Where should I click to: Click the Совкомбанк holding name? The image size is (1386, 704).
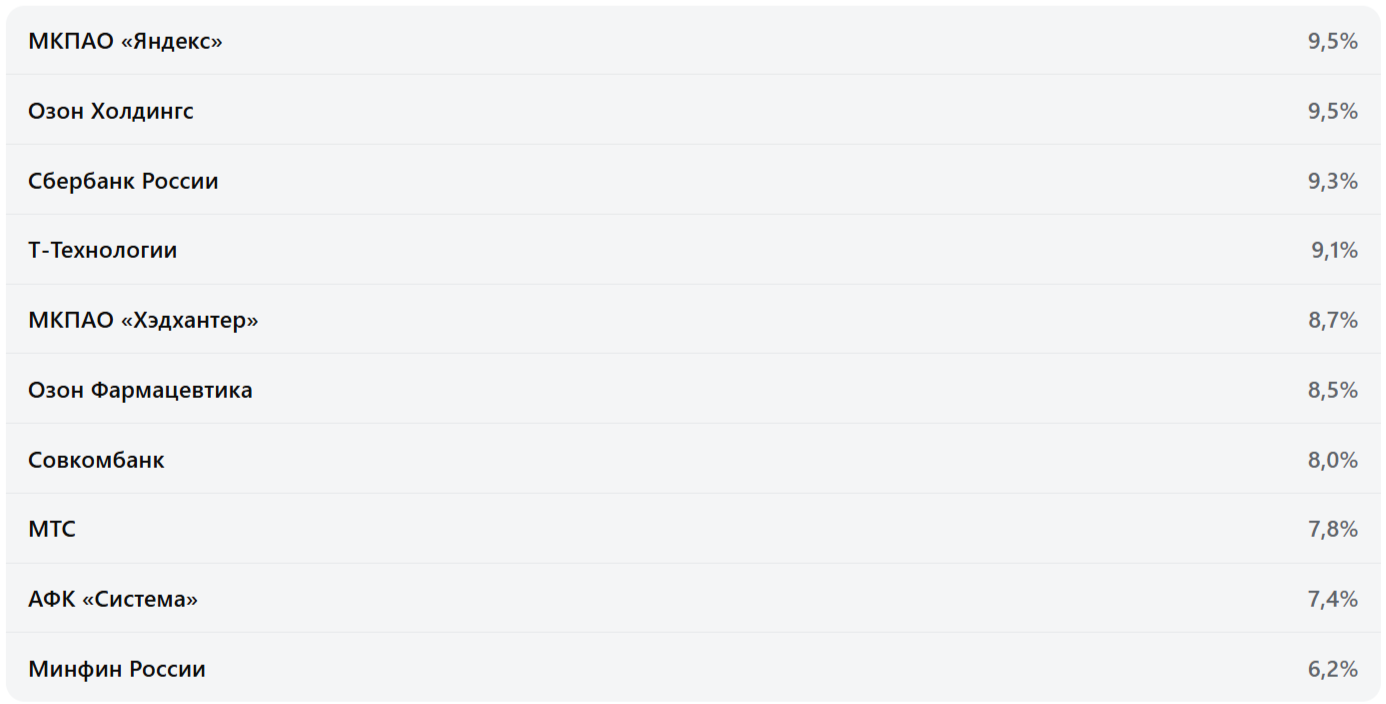pyautogui.click(x=96, y=460)
